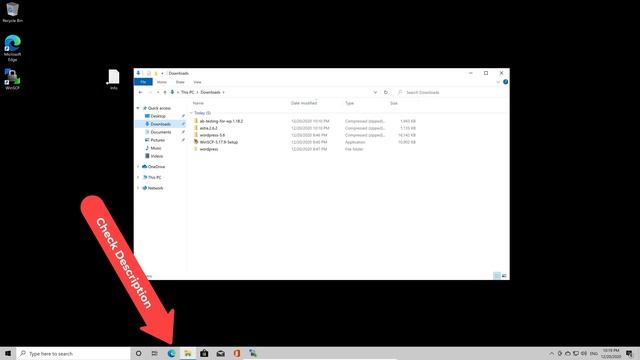Sort files by Size column
Screen dimensions: 640x360
click(x=394, y=103)
